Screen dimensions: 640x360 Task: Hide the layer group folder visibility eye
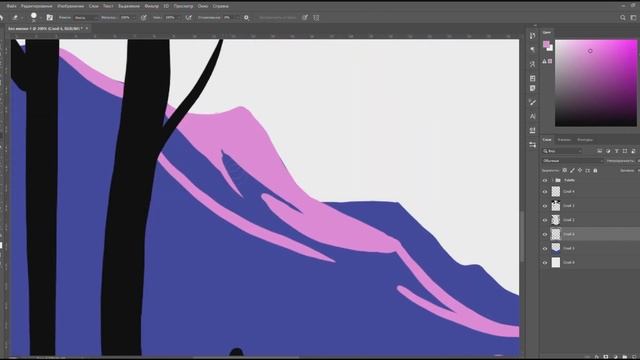[545, 180]
